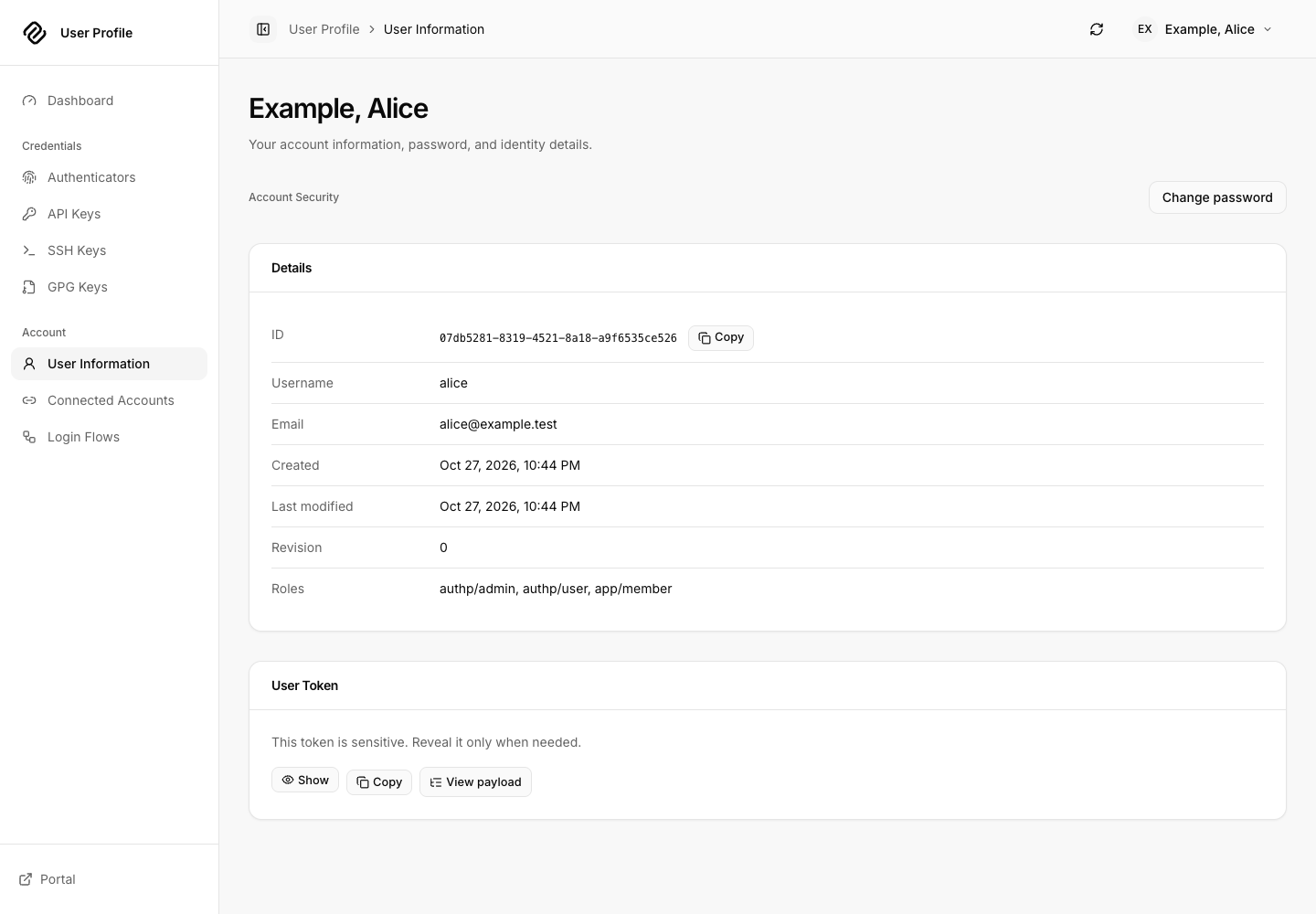Click the email alice@example.test
This screenshot has width=1316, height=914.
498,424
